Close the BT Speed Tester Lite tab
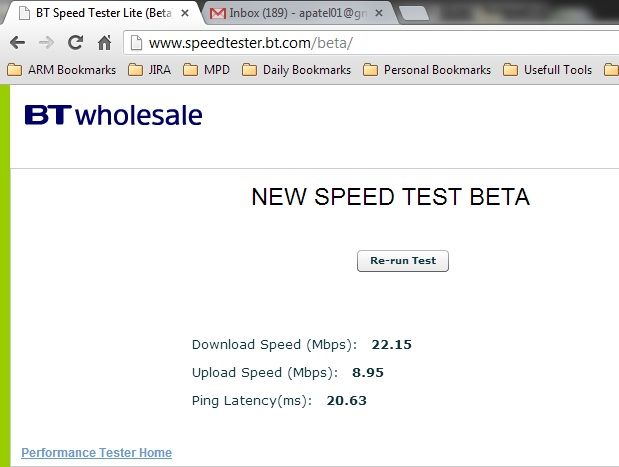The height and width of the screenshot is (467, 619). point(185,13)
